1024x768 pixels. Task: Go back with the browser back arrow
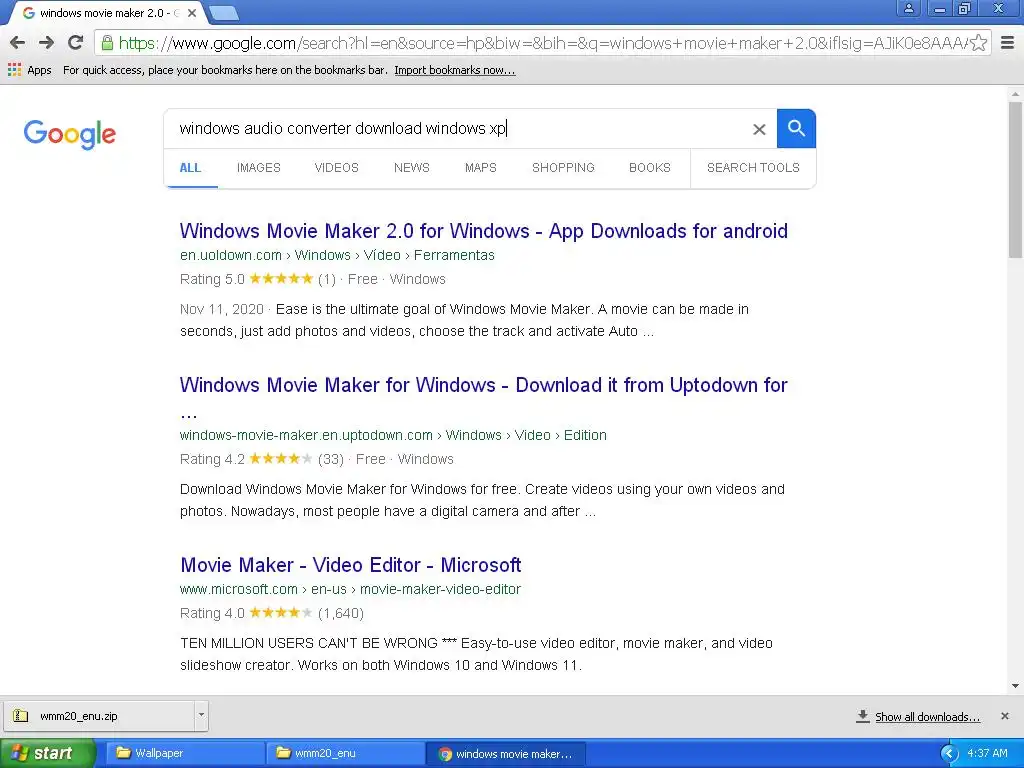[x=18, y=43]
